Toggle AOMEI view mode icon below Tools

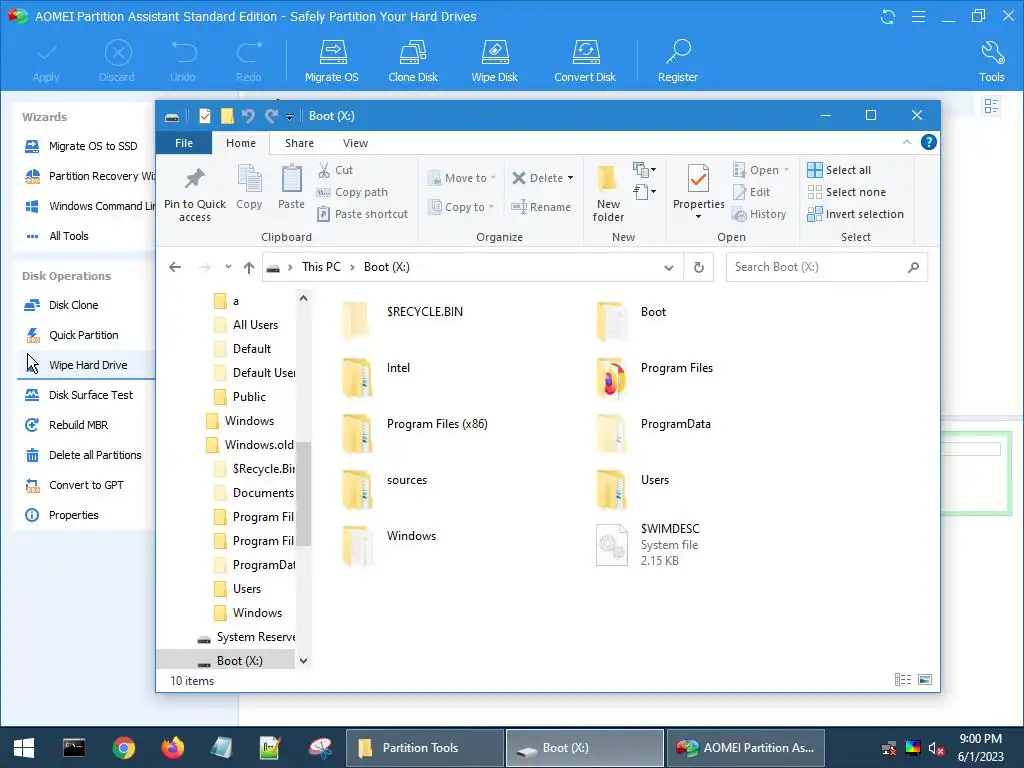991,106
